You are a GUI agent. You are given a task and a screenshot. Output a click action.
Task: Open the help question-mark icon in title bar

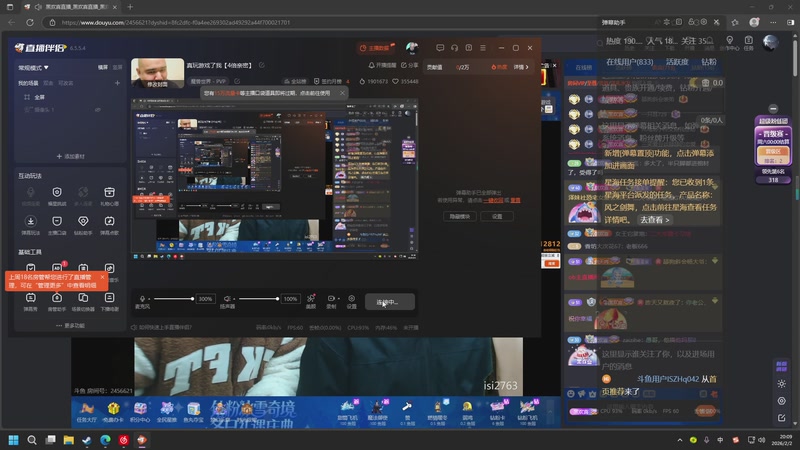coord(468,47)
